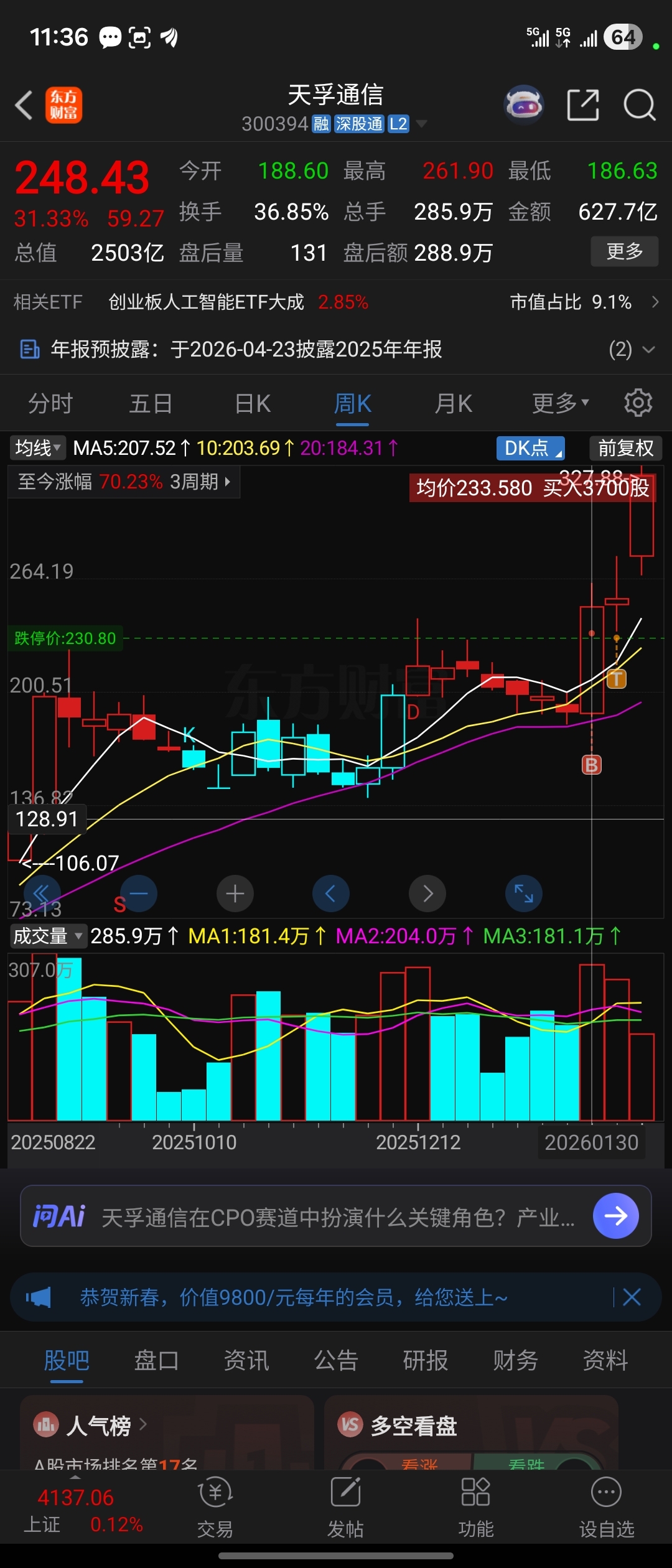Image resolution: width=672 pixels, height=1568 pixels.
Task: Tap the 更多 quote details button
Action: coord(624,251)
